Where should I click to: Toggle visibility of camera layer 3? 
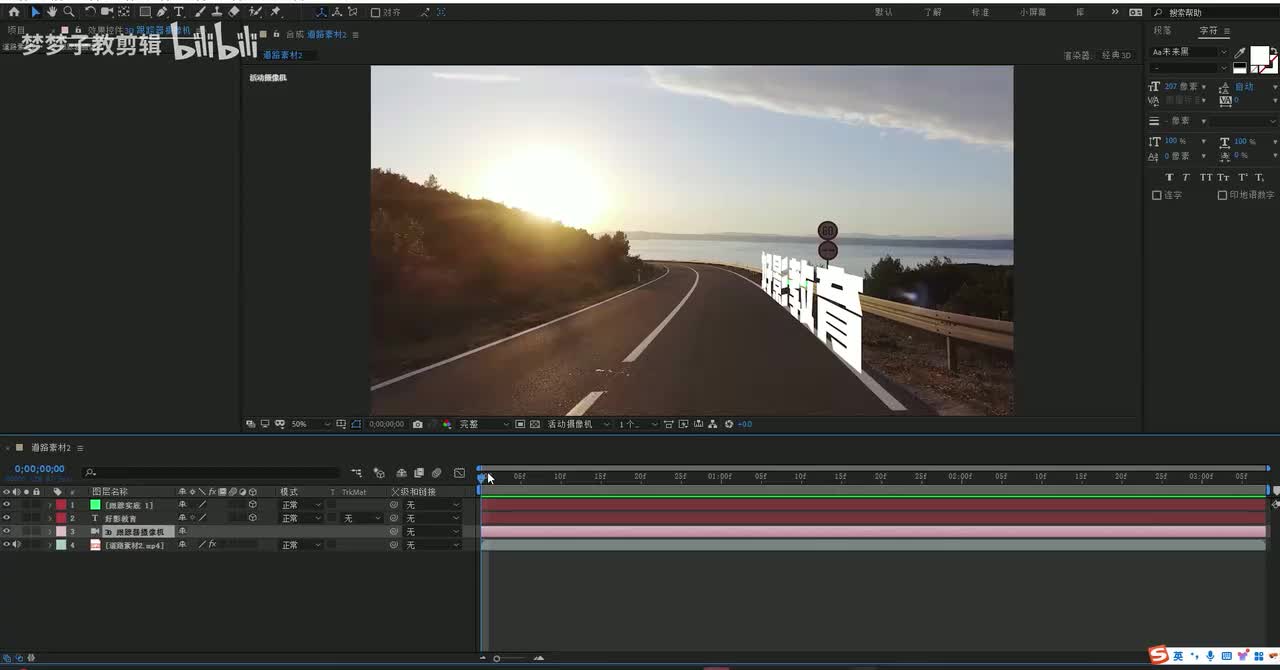[7, 531]
